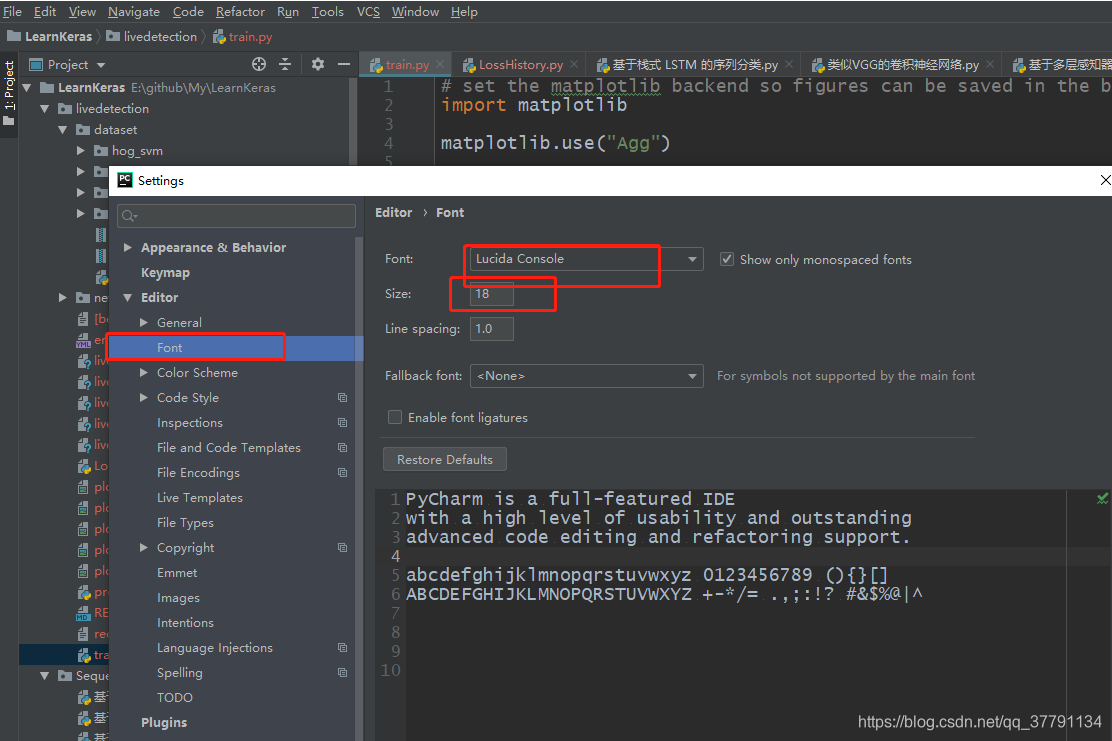Click the locate-in-project crosshair icon

point(259,65)
